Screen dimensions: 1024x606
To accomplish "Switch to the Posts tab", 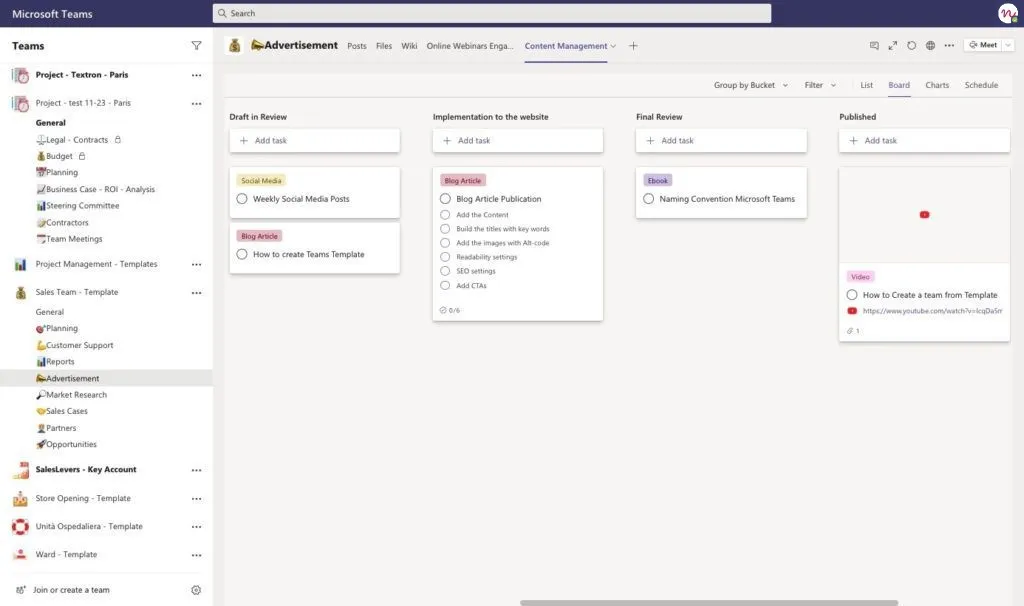I will (357, 46).
